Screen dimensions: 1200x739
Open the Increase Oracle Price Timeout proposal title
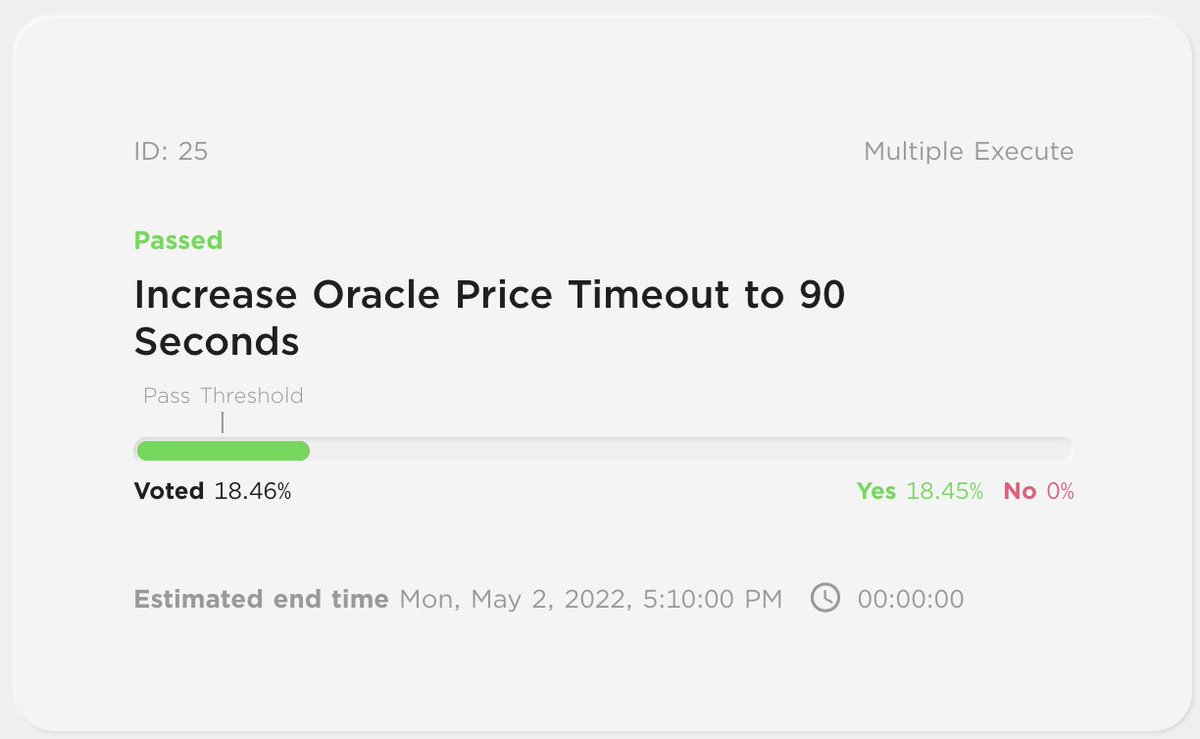coord(490,318)
